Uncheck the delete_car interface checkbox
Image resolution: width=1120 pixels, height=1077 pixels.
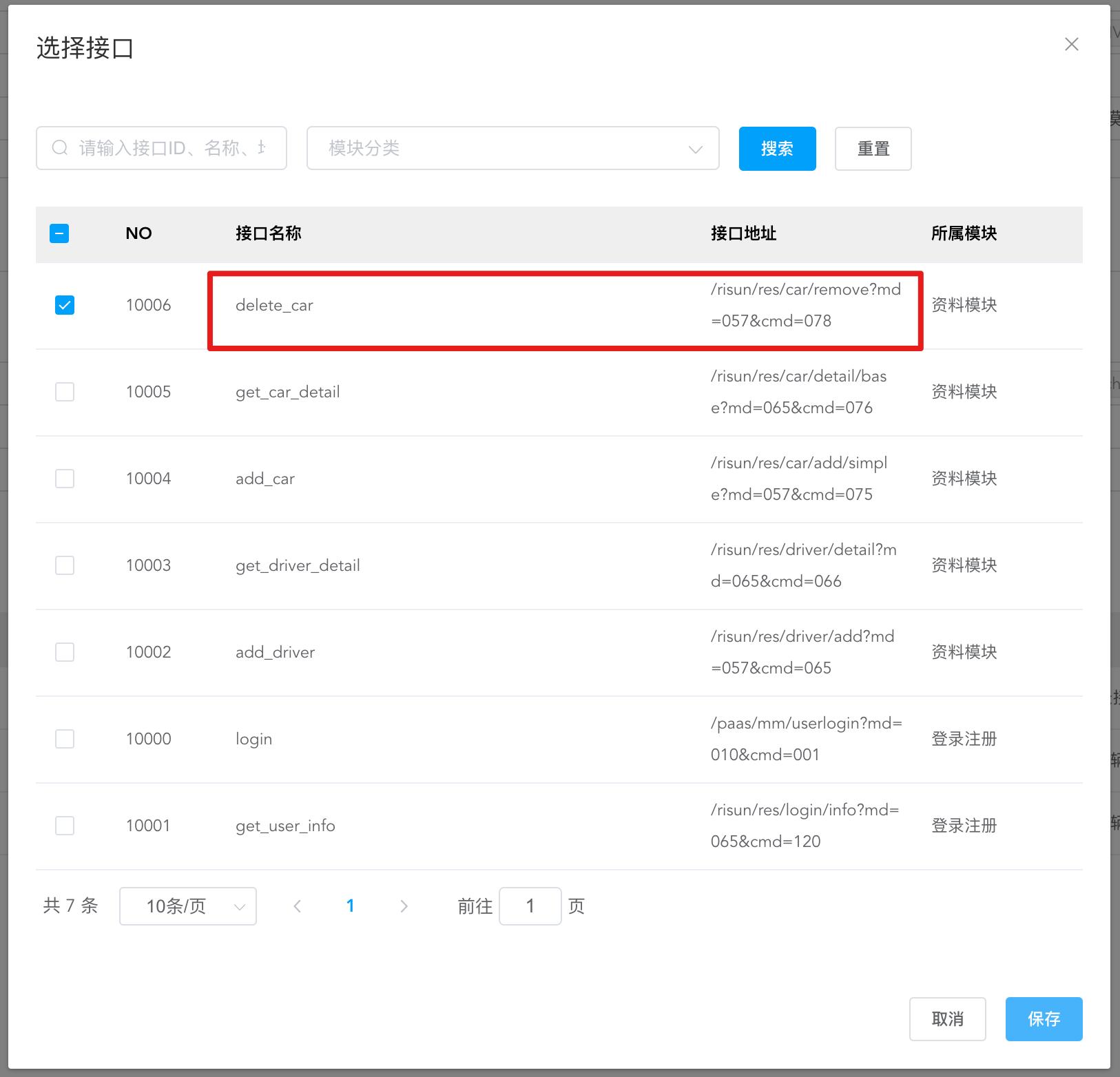tap(64, 305)
